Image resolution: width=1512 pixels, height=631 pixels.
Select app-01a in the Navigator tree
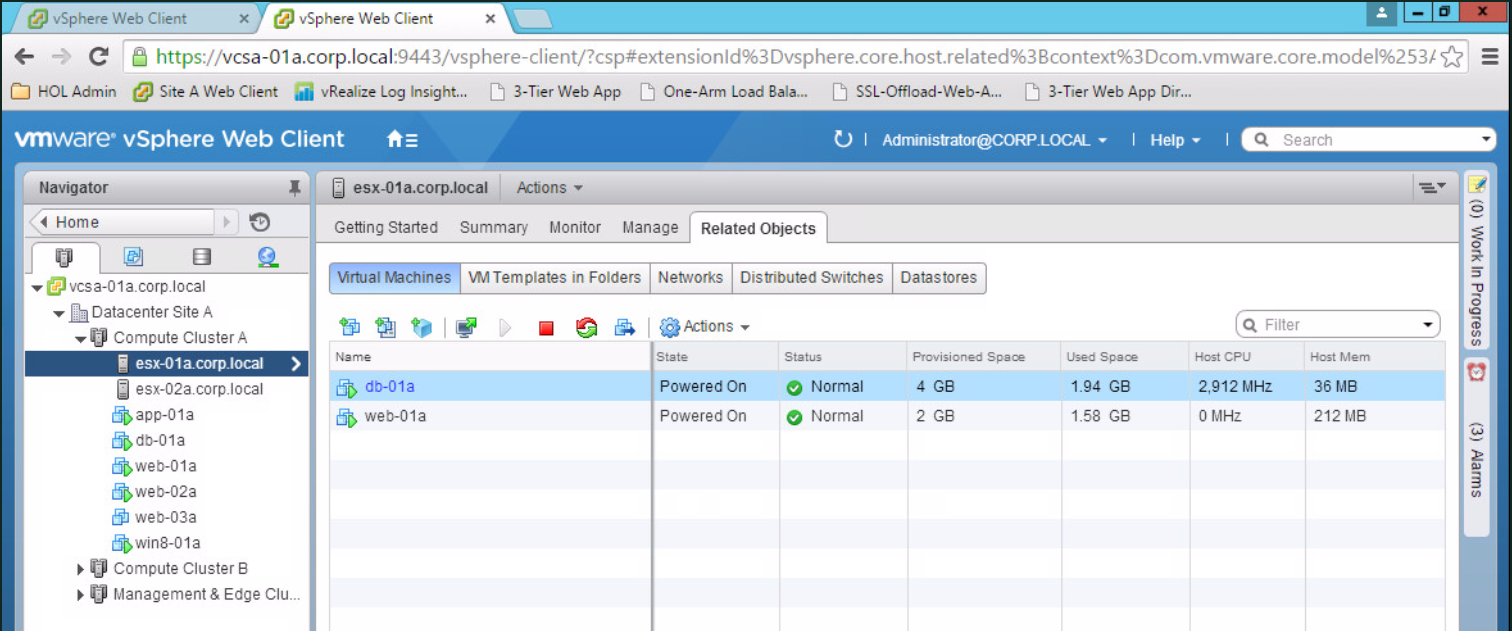[164, 415]
